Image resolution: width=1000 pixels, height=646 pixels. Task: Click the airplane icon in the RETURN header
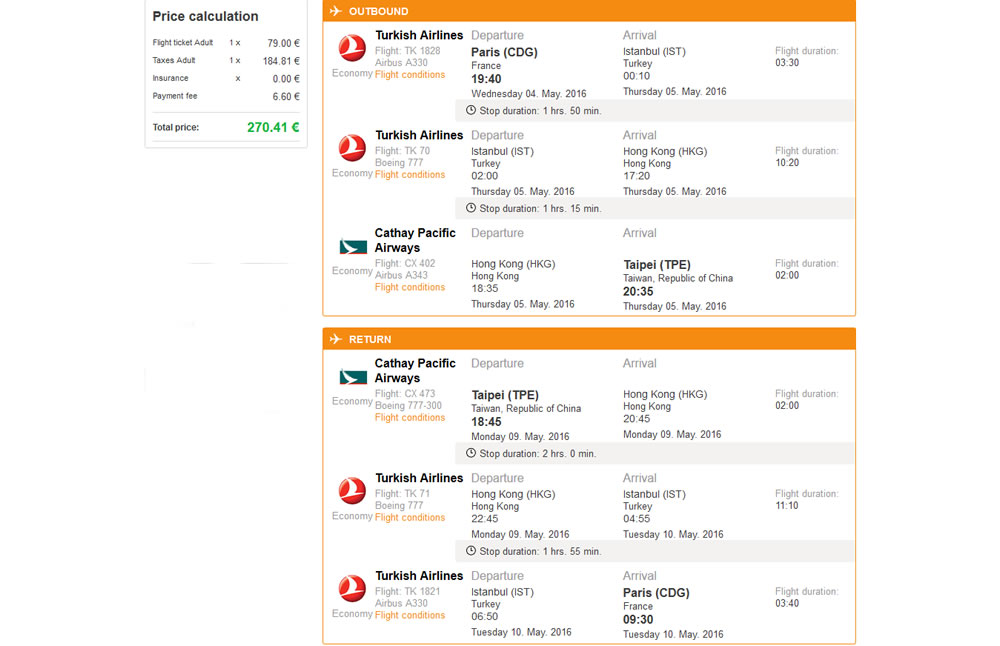334,339
